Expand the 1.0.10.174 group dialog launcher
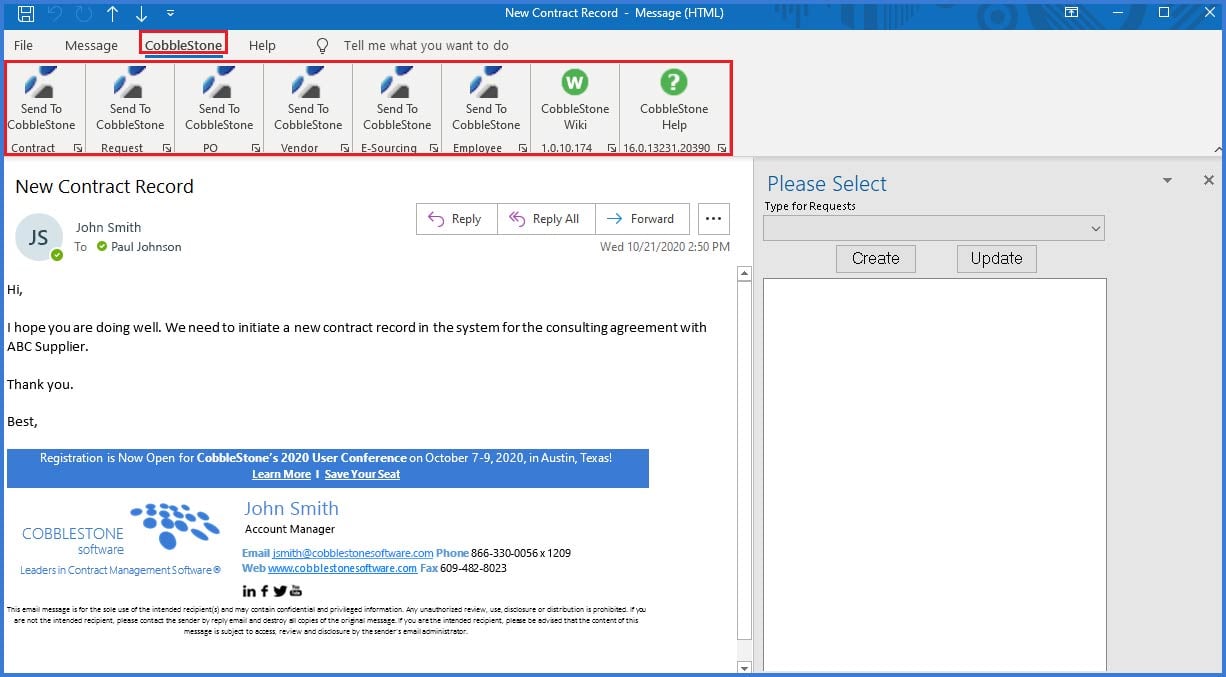1226x677 pixels. 612,148
